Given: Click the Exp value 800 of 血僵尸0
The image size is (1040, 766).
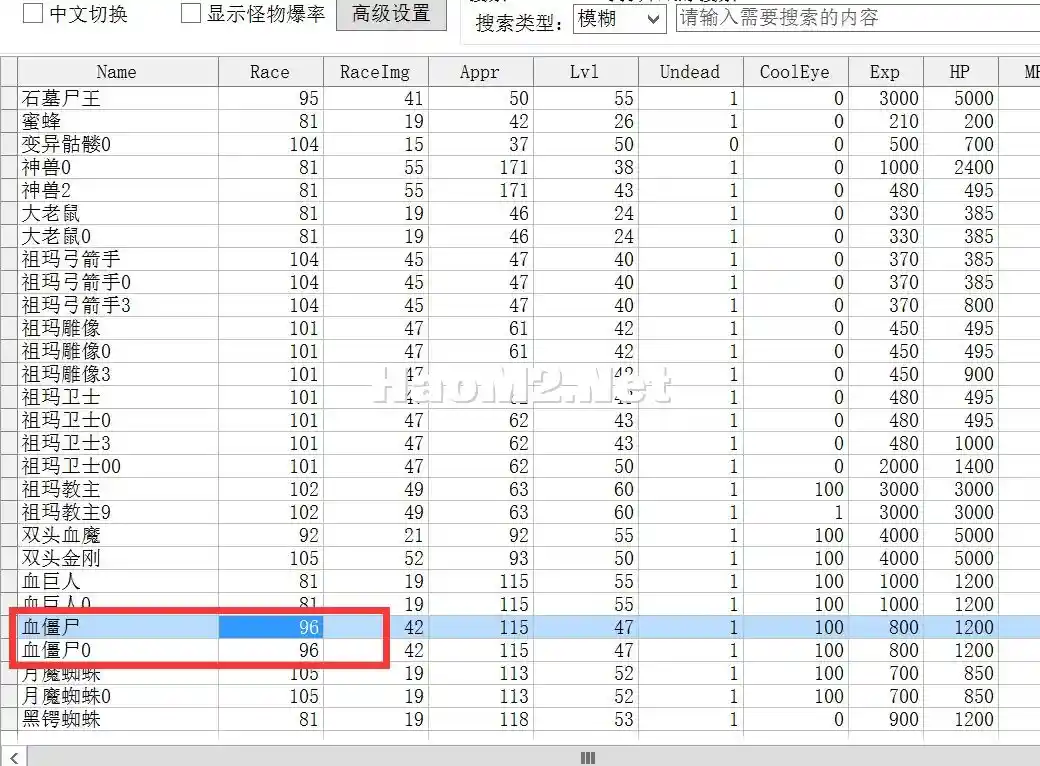Looking at the screenshot, I should coord(885,650).
